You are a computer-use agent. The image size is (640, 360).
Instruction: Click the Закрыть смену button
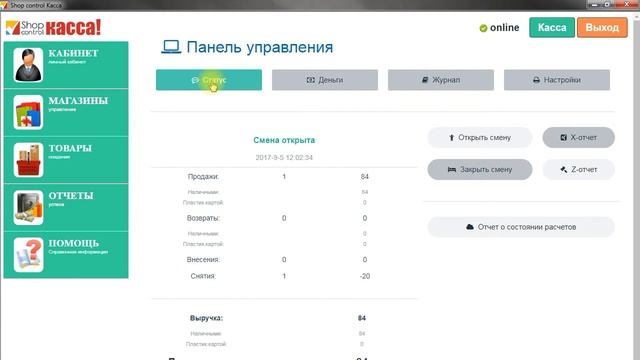point(480,169)
